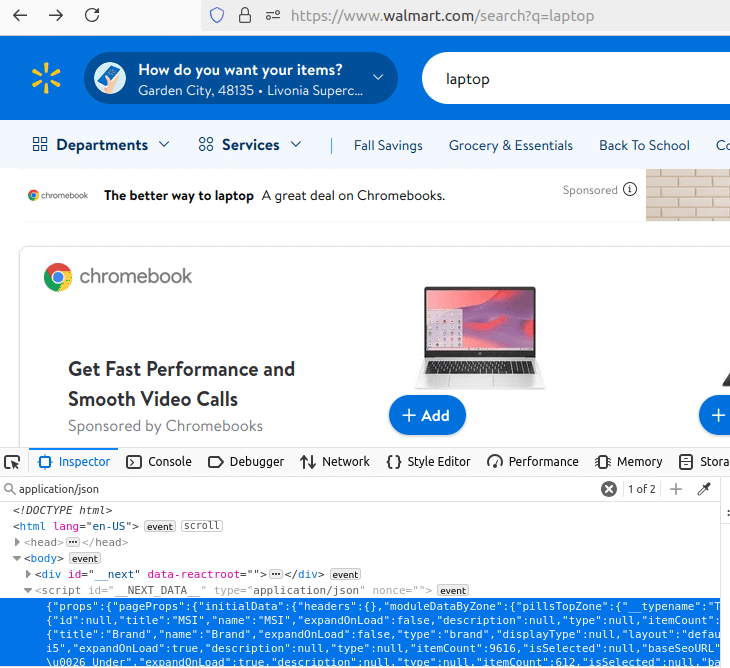Click Get Fast Performance and Smooth Video Calls heading

(181, 384)
